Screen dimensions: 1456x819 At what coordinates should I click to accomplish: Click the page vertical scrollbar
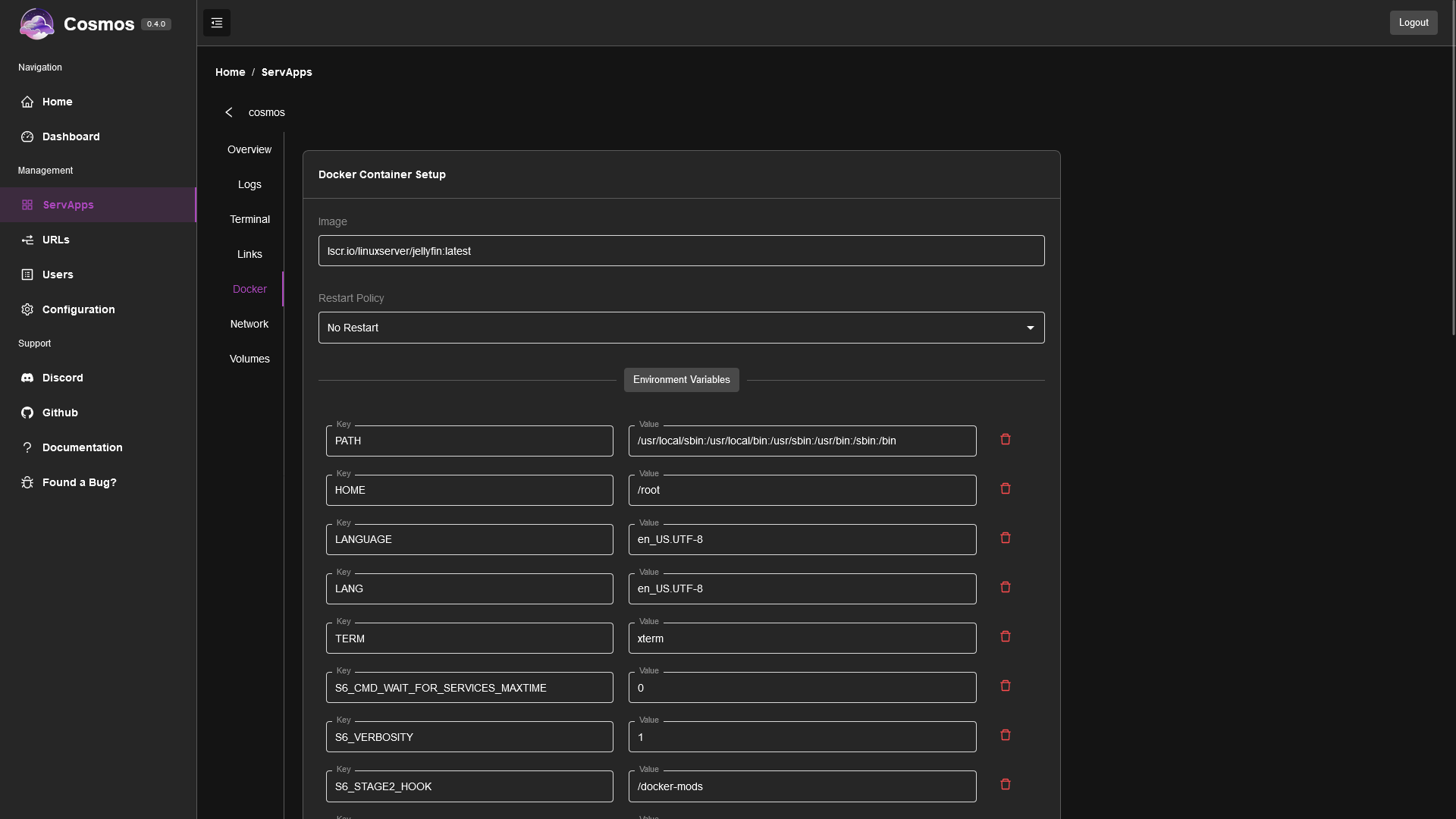click(1453, 167)
